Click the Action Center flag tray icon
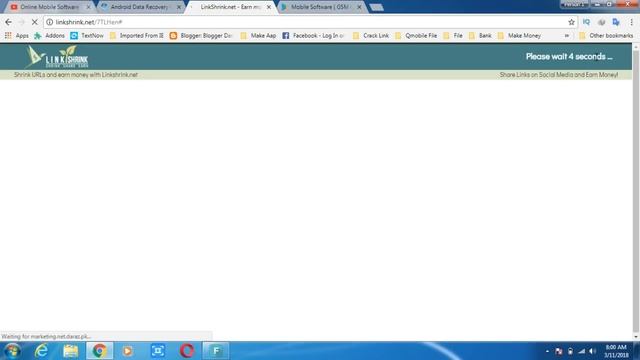Viewport: 640px width, 360px height. (559, 351)
